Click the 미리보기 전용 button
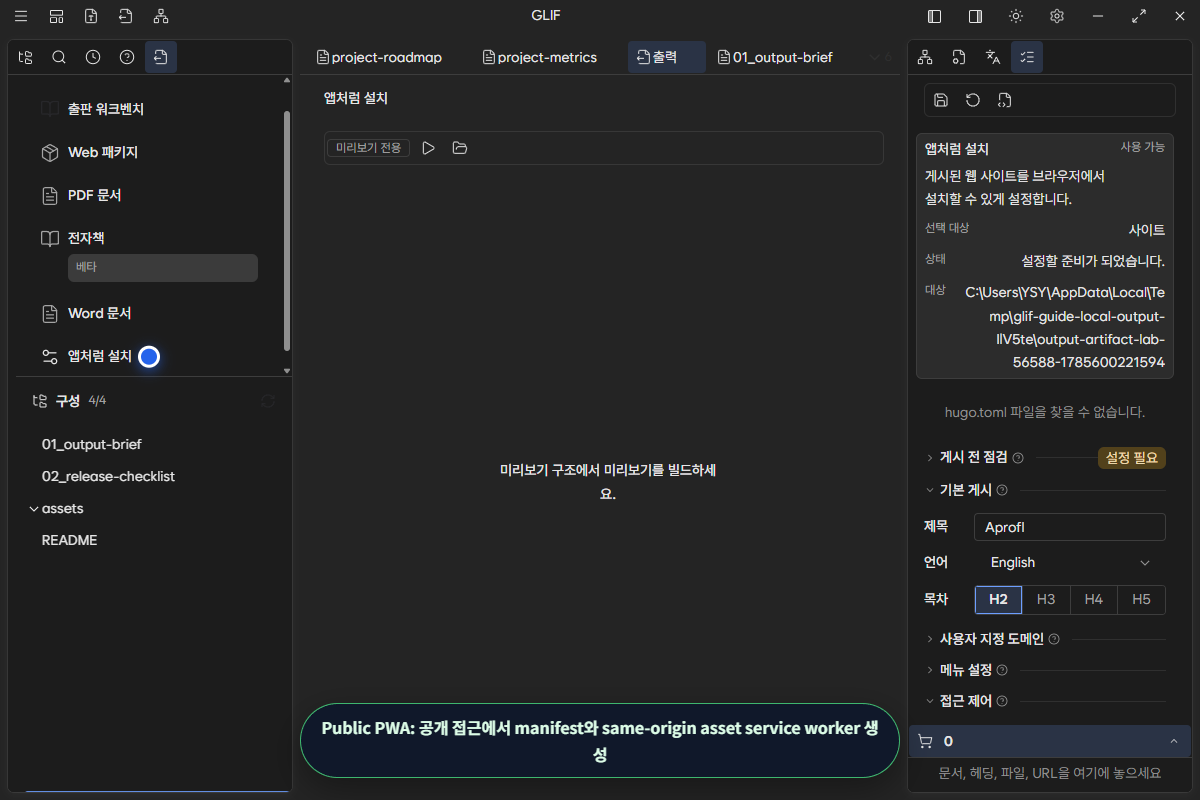Screen dimensions: 1200x800 (368, 148)
